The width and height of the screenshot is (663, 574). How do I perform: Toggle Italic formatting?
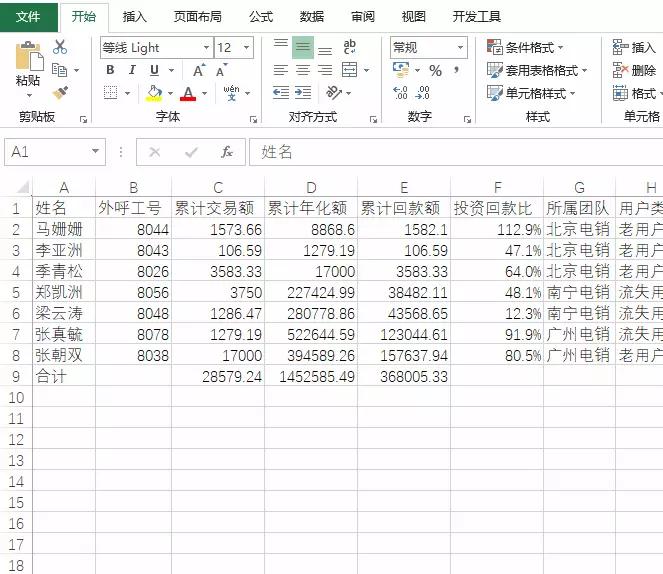[x=132, y=70]
